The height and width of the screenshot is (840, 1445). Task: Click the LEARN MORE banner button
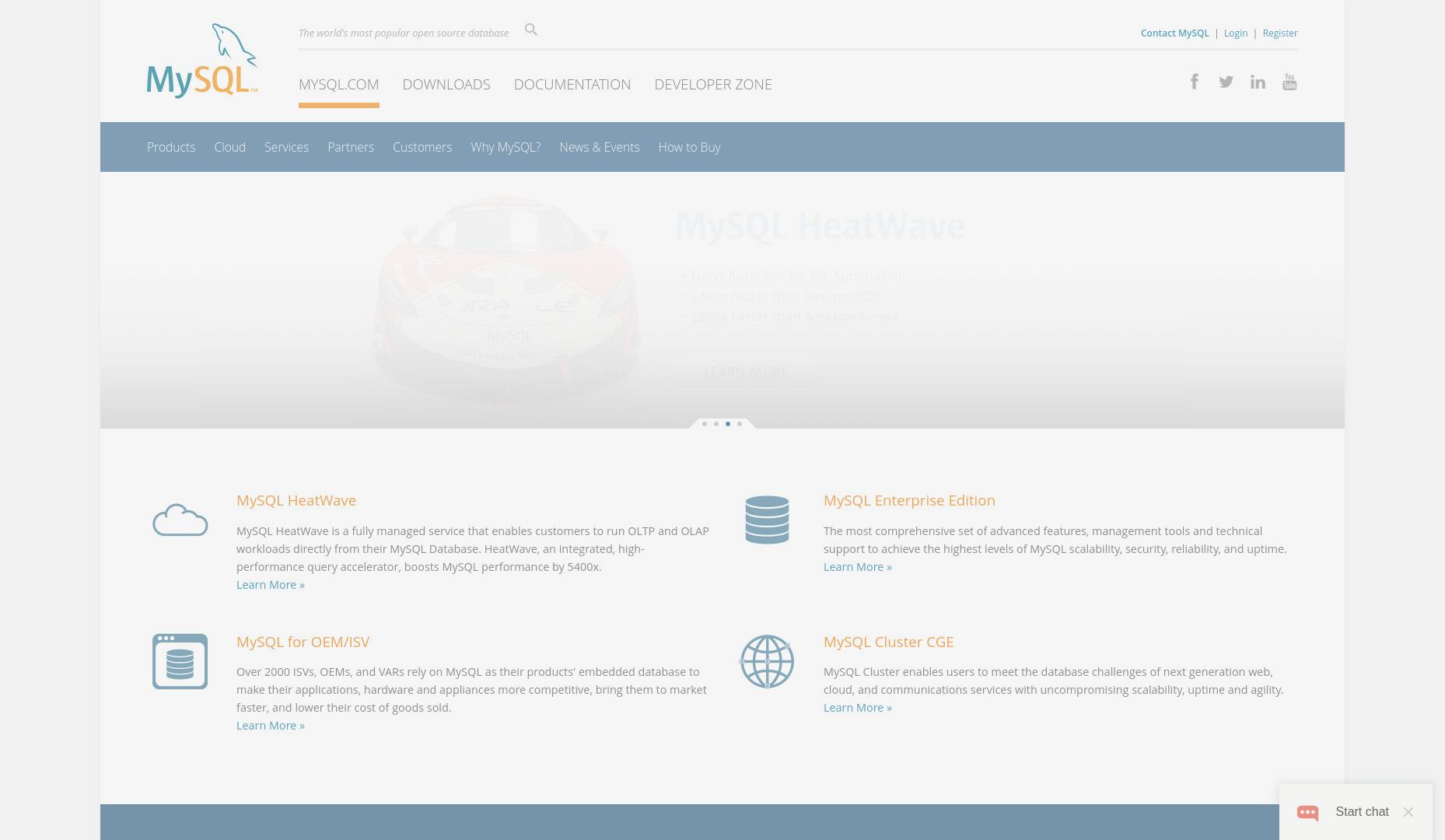pyautogui.click(x=746, y=372)
